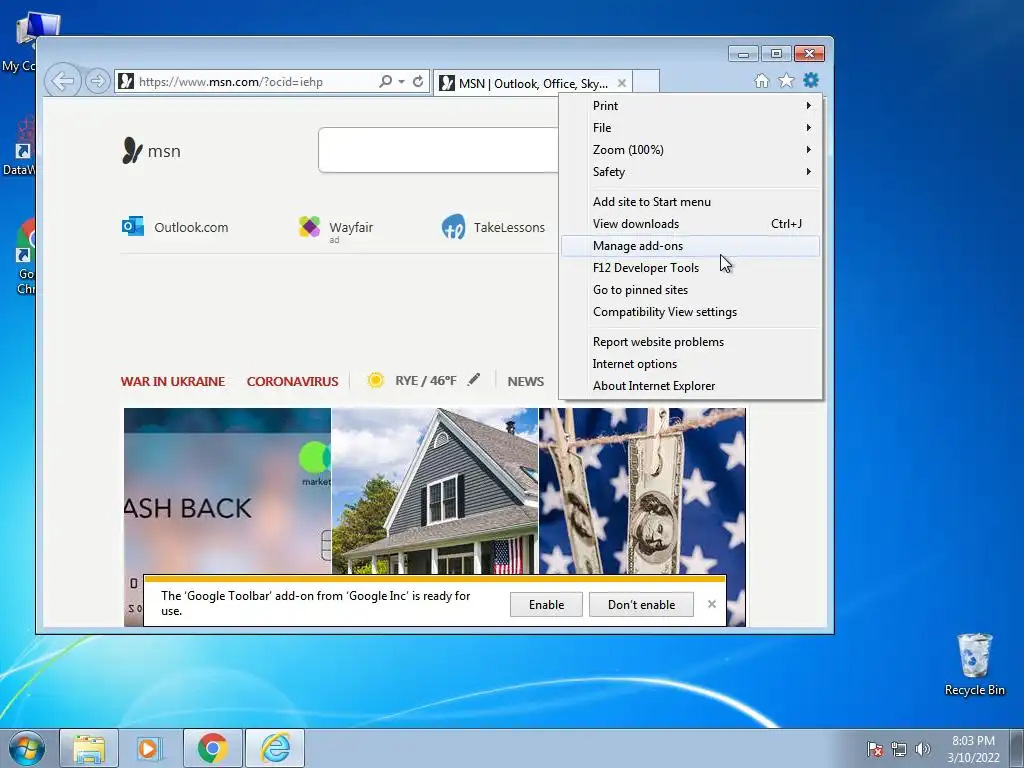Open the Wayfair icon shortcut

[x=310, y=226]
